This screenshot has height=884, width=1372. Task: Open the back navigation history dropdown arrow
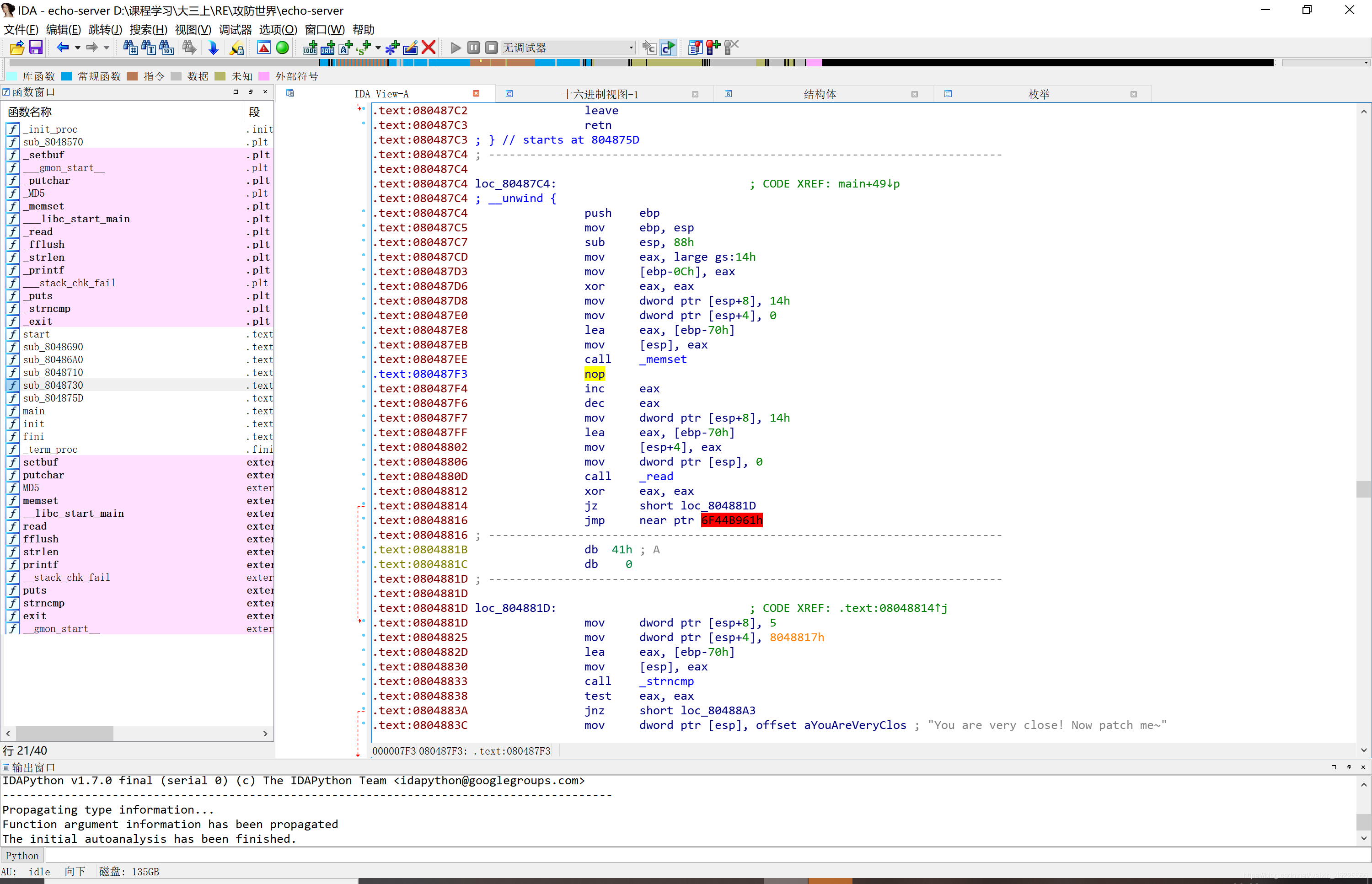click(77, 48)
